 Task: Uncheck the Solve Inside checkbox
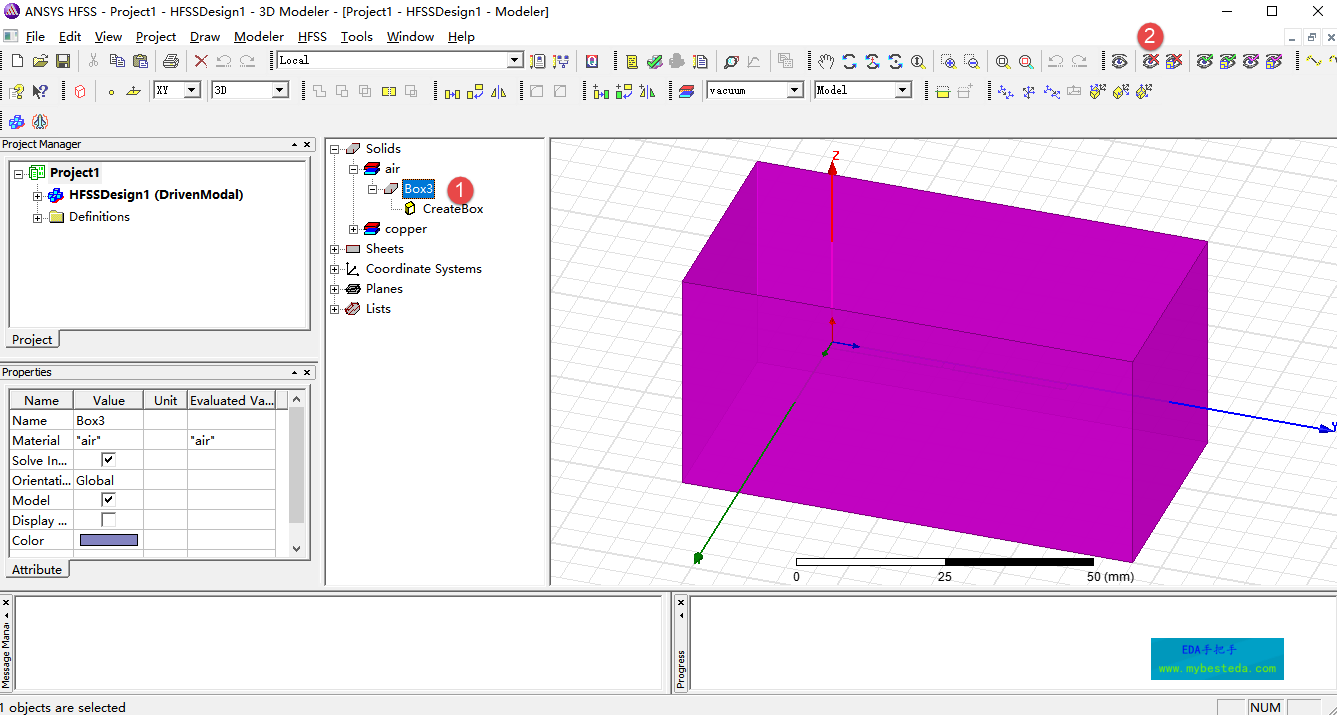[x=109, y=460]
